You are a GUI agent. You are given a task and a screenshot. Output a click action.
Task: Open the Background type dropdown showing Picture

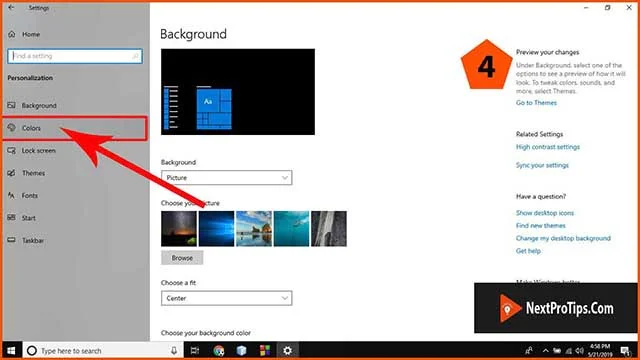click(x=227, y=178)
